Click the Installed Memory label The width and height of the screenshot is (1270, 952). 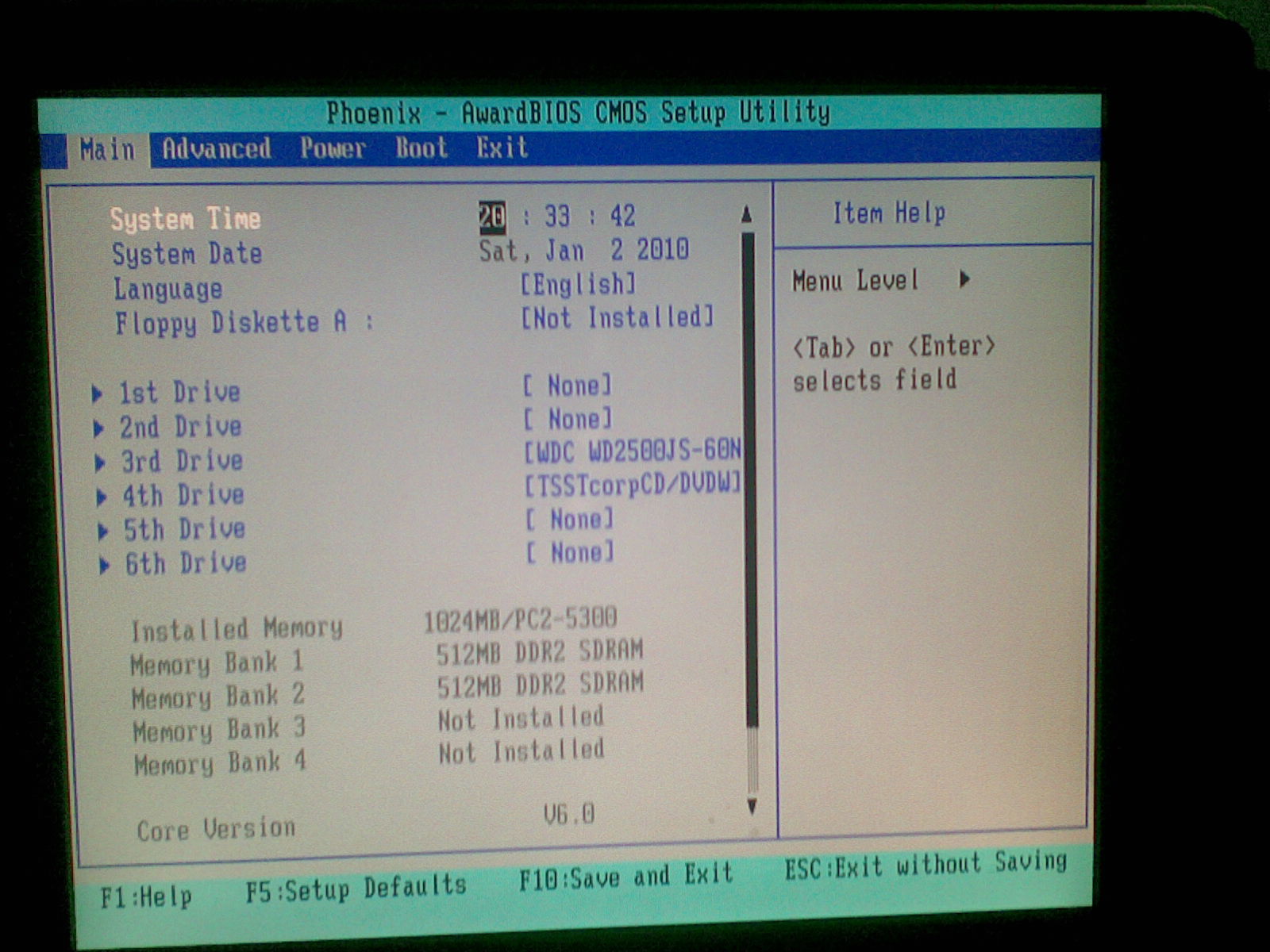coord(237,630)
